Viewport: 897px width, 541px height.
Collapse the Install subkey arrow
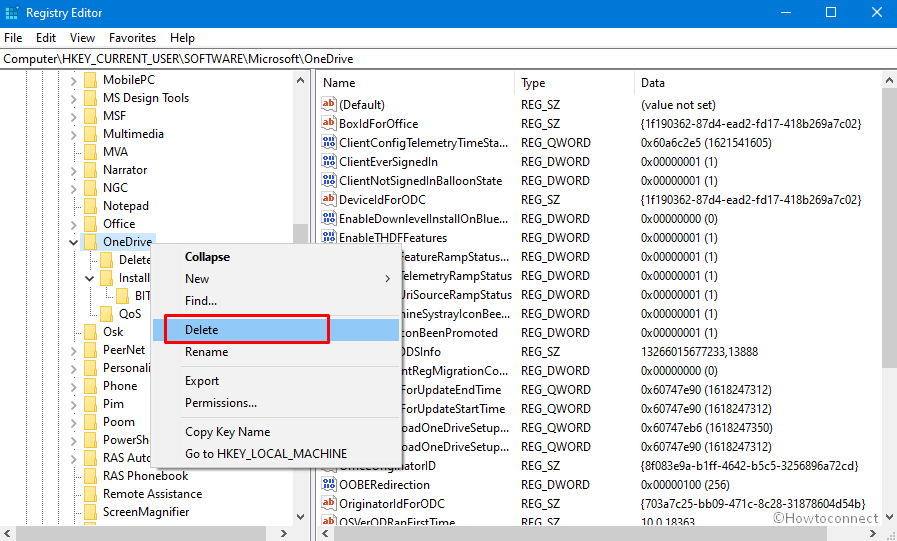[x=89, y=279]
